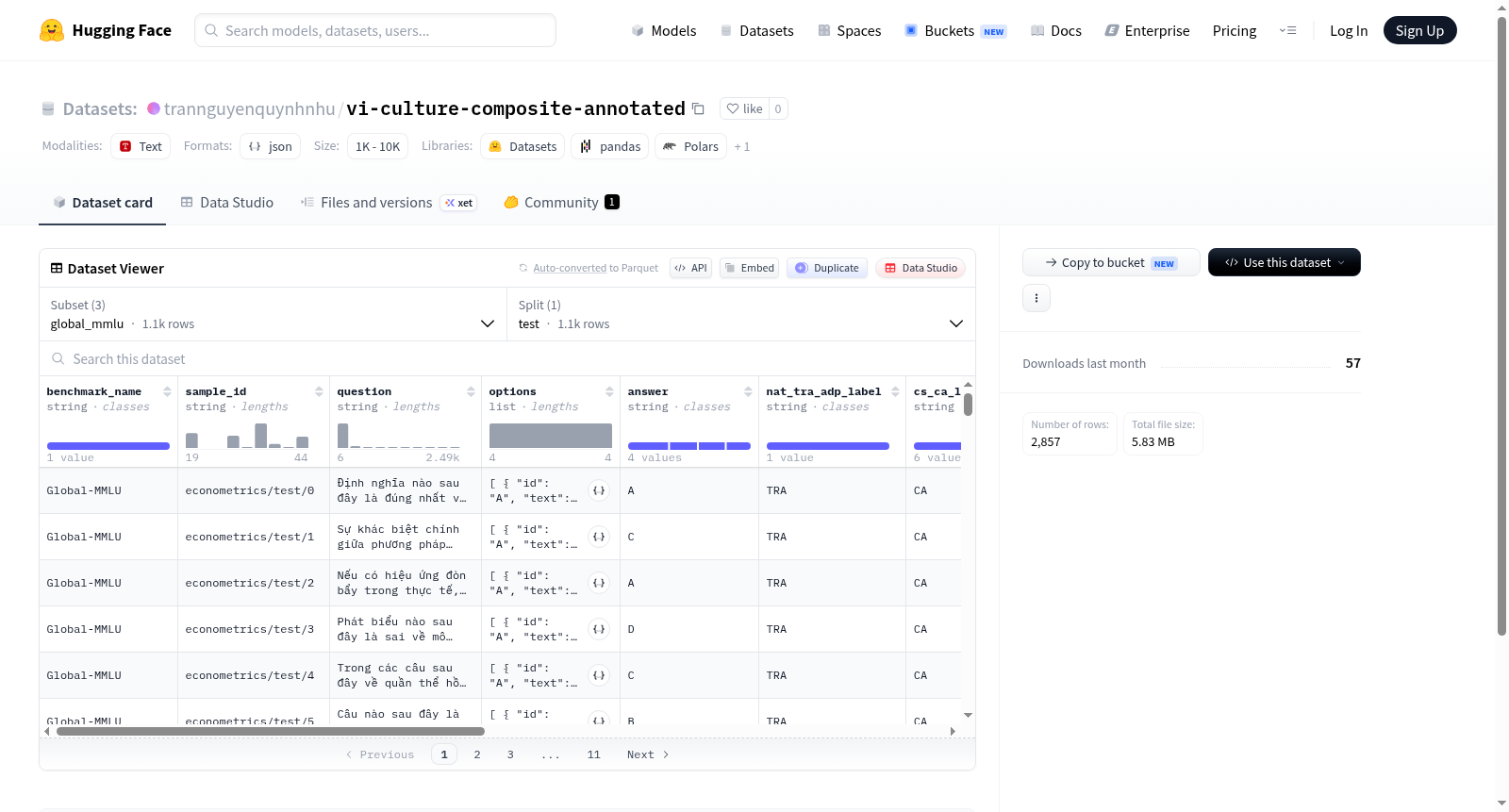Screen dimensions: 1509x812
Task: Expand options JSON for econometrics/test/1 row
Action: (x=599, y=537)
